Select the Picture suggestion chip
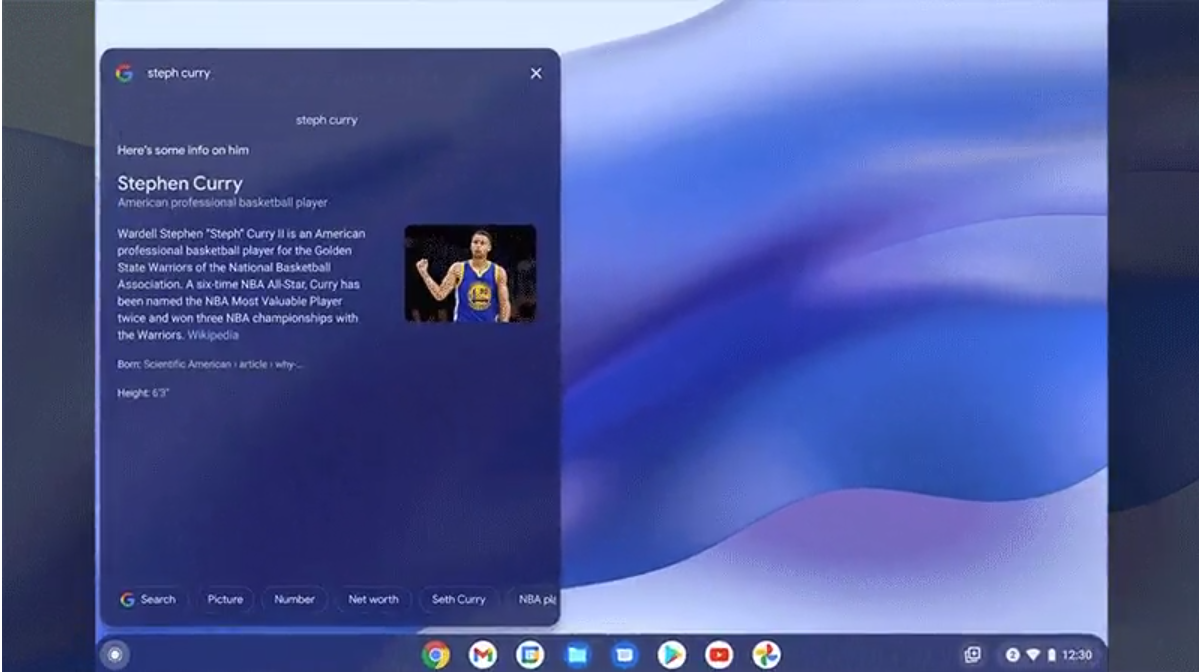 [x=225, y=599]
